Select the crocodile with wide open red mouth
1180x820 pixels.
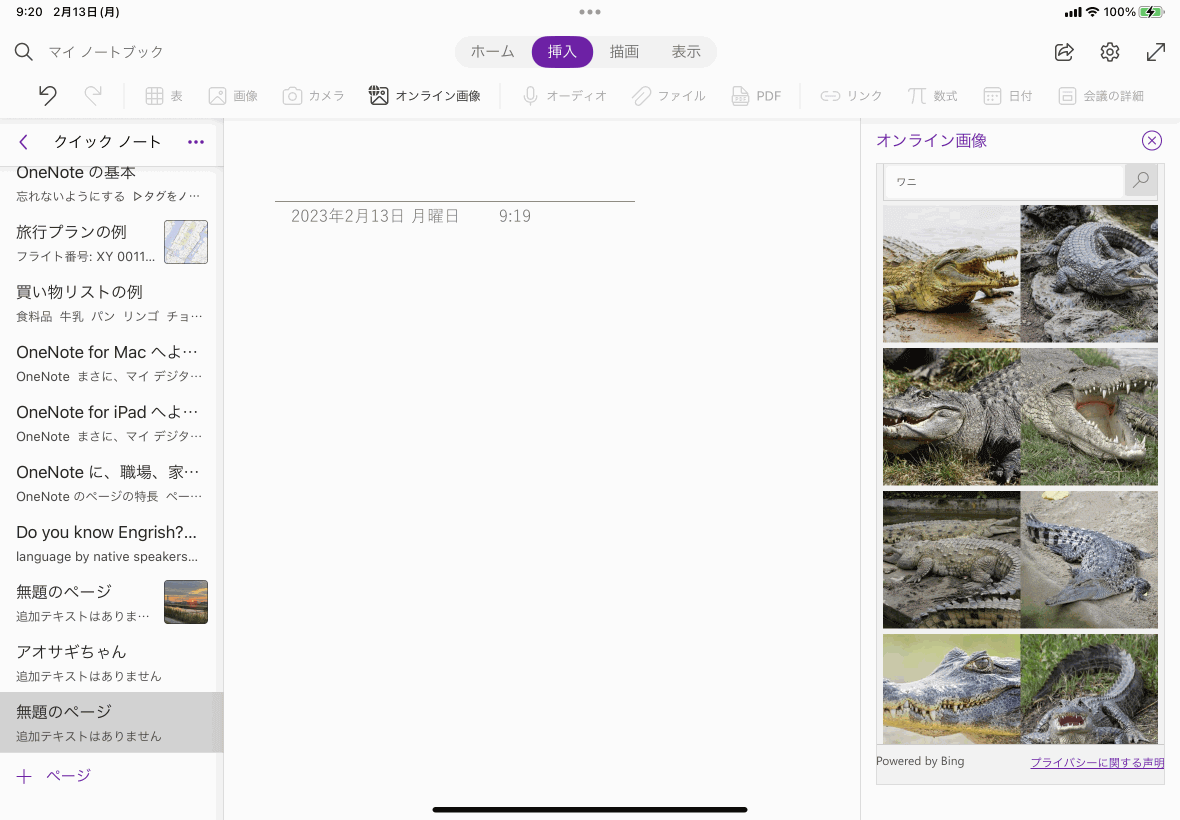[1089, 417]
